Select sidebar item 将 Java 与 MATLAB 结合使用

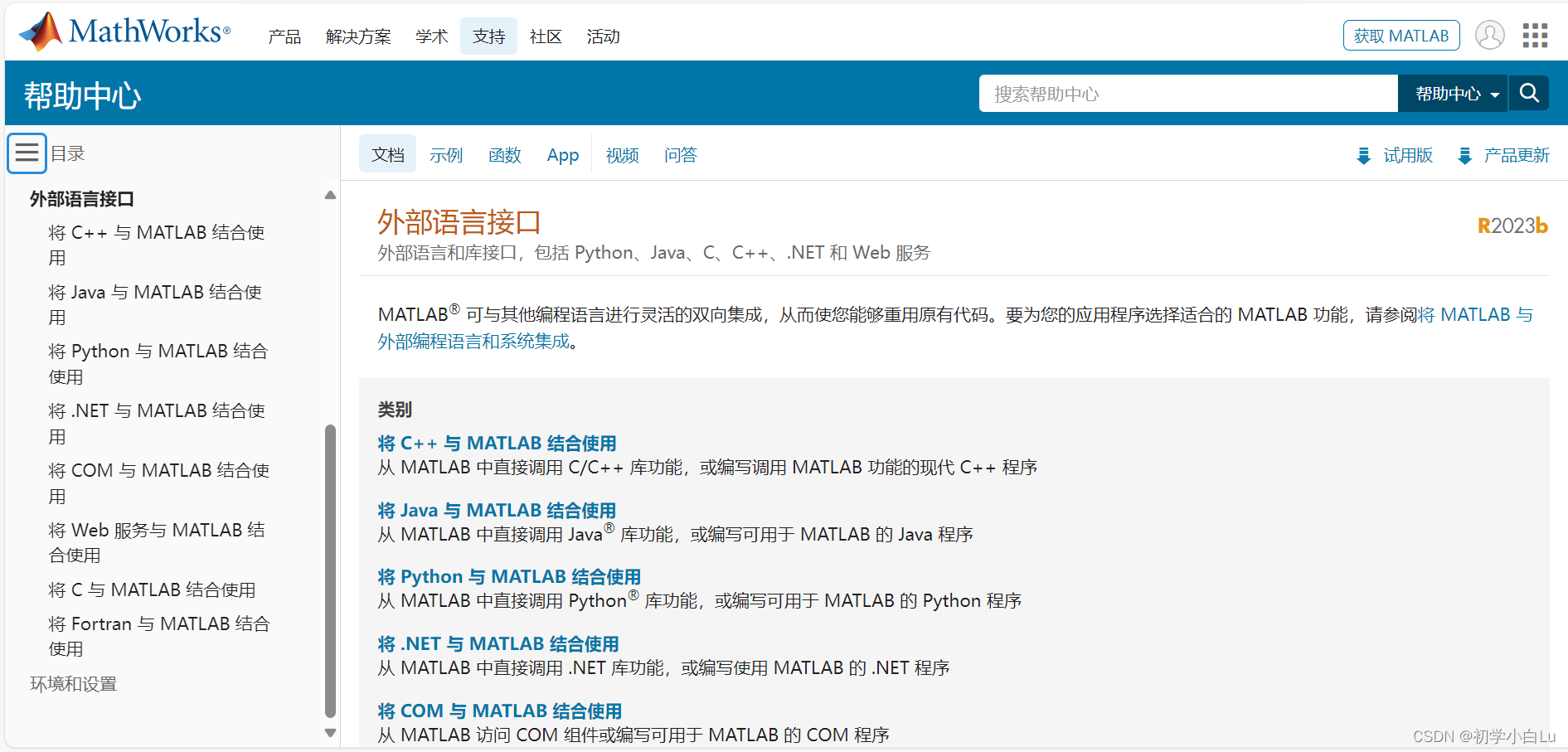click(155, 304)
